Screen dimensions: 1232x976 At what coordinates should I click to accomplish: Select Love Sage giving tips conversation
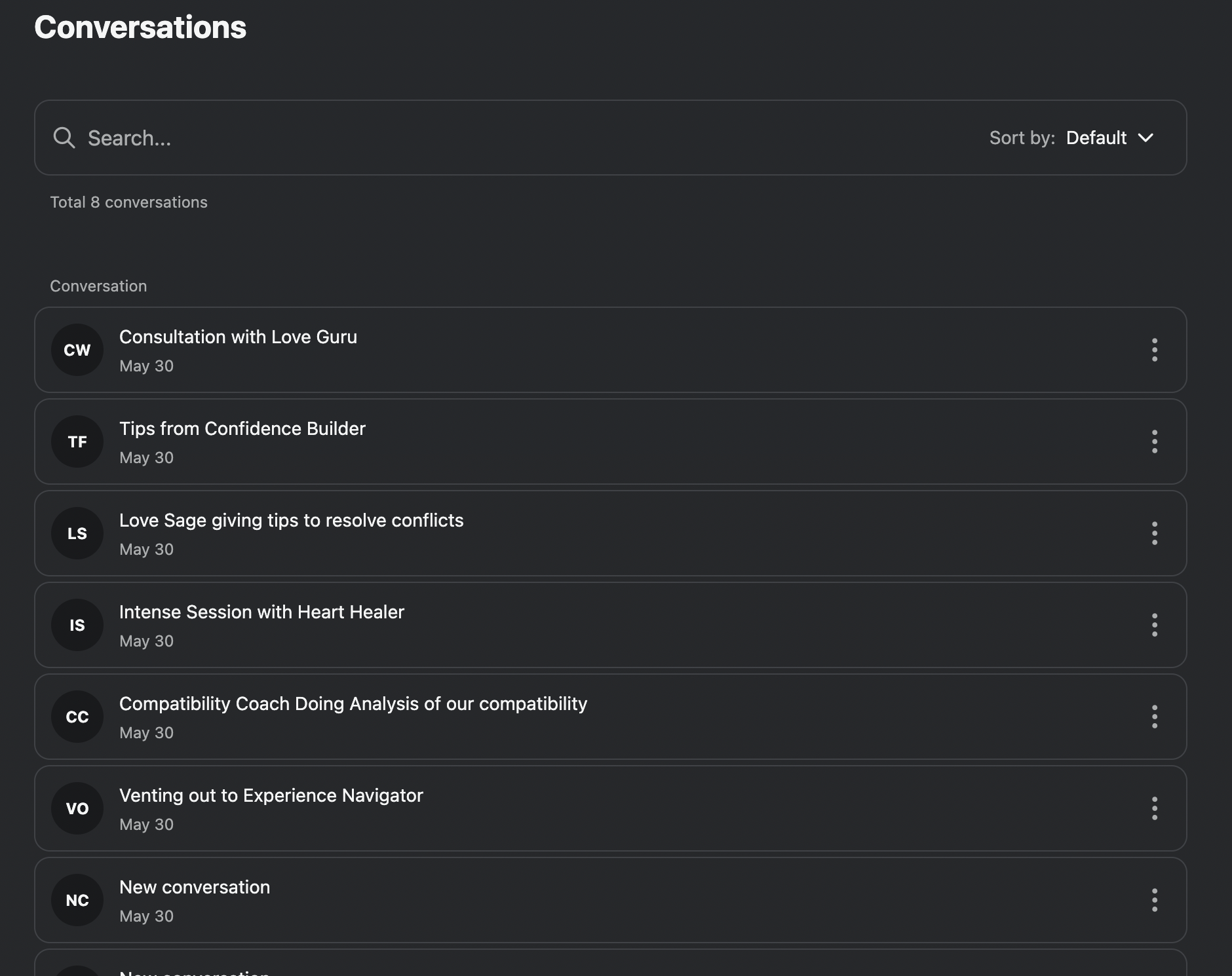pyautogui.click(x=291, y=520)
